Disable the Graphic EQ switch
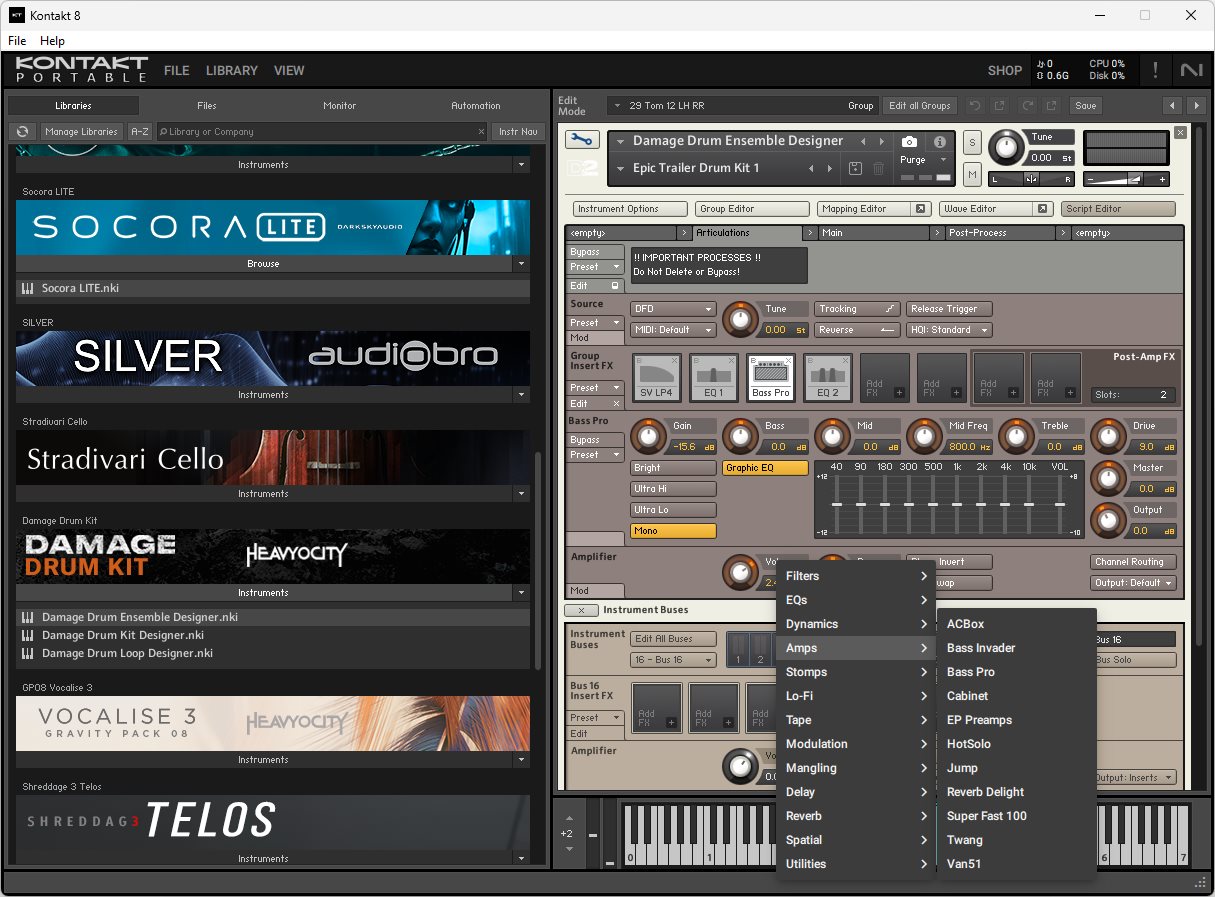The image size is (1215, 897). click(x=765, y=468)
